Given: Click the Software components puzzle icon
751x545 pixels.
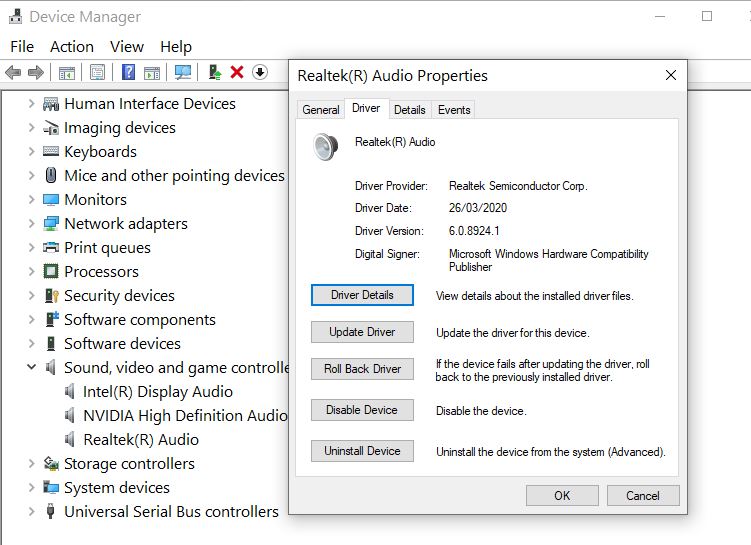Looking at the screenshot, I should coord(52,319).
